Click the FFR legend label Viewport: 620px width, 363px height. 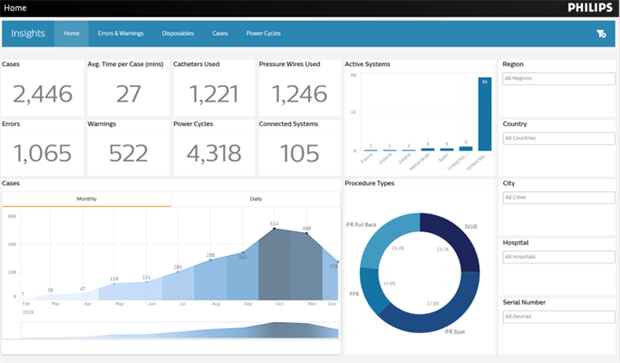[x=354, y=294]
